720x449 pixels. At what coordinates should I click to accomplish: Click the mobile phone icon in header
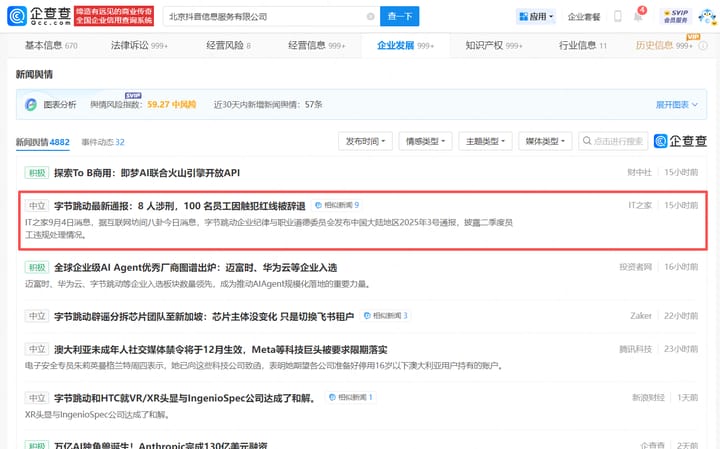617,17
